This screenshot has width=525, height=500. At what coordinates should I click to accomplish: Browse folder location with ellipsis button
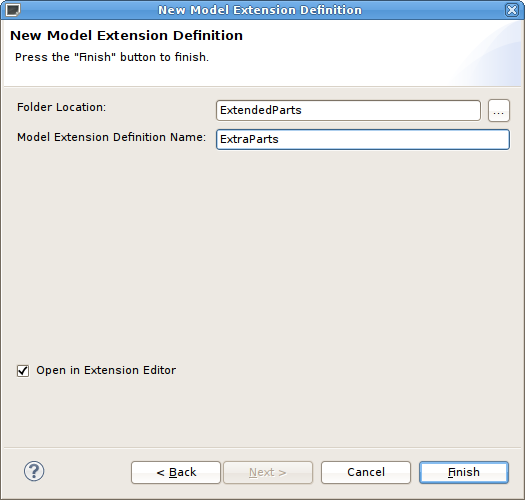pyautogui.click(x=499, y=111)
